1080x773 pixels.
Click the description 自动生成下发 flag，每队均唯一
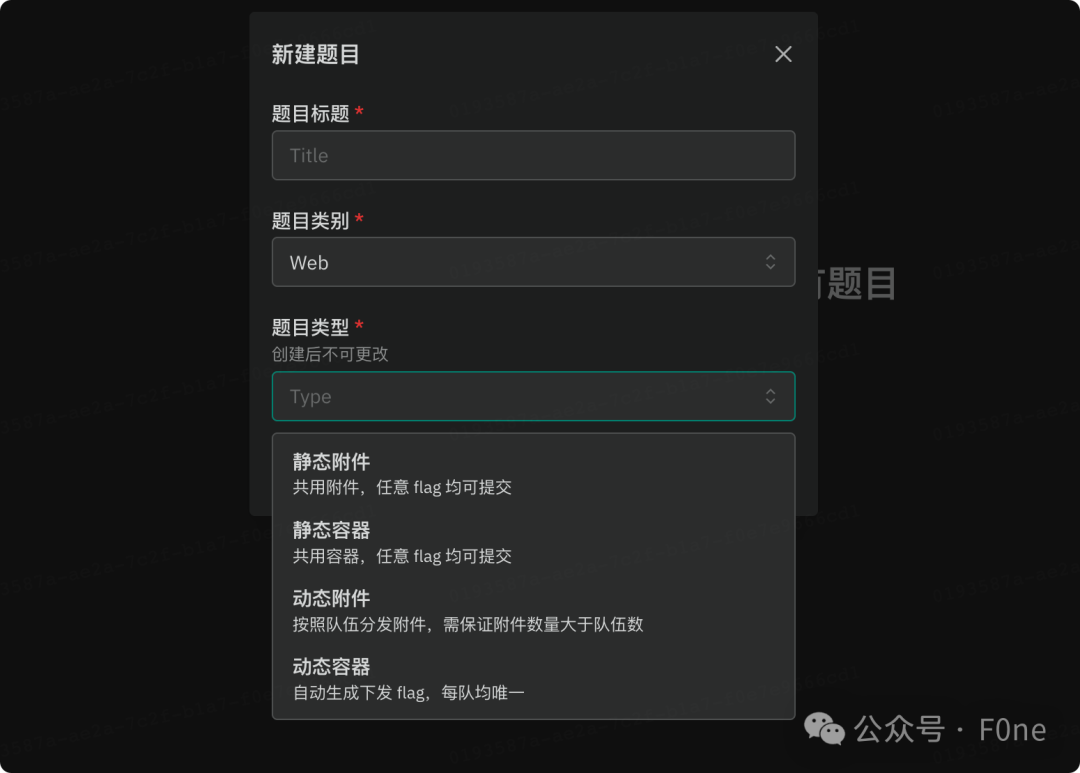pyautogui.click(x=410, y=692)
